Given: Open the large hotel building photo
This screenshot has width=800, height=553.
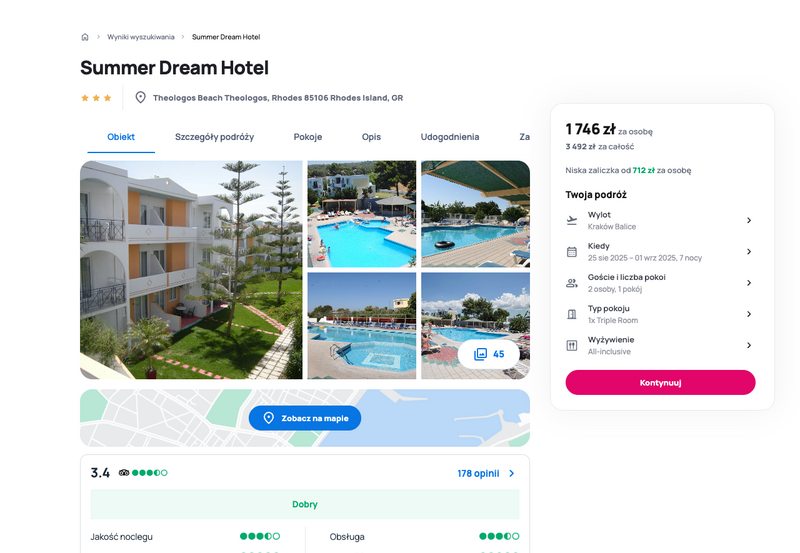Looking at the screenshot, I should click(x=191, y=270).
